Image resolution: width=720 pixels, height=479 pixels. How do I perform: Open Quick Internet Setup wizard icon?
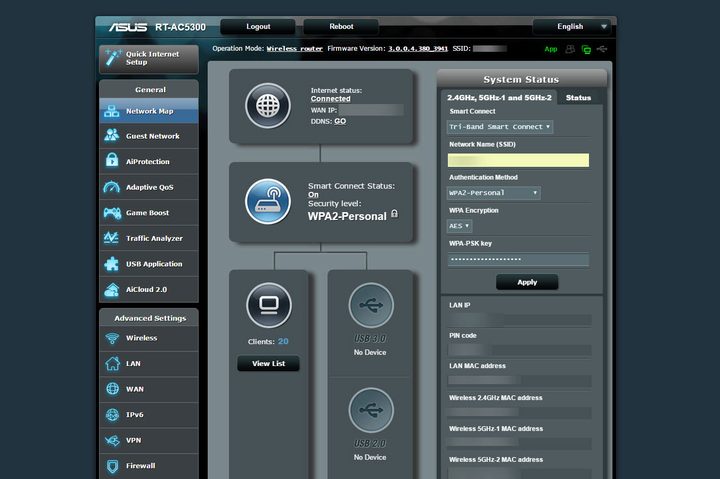[112, 58]
